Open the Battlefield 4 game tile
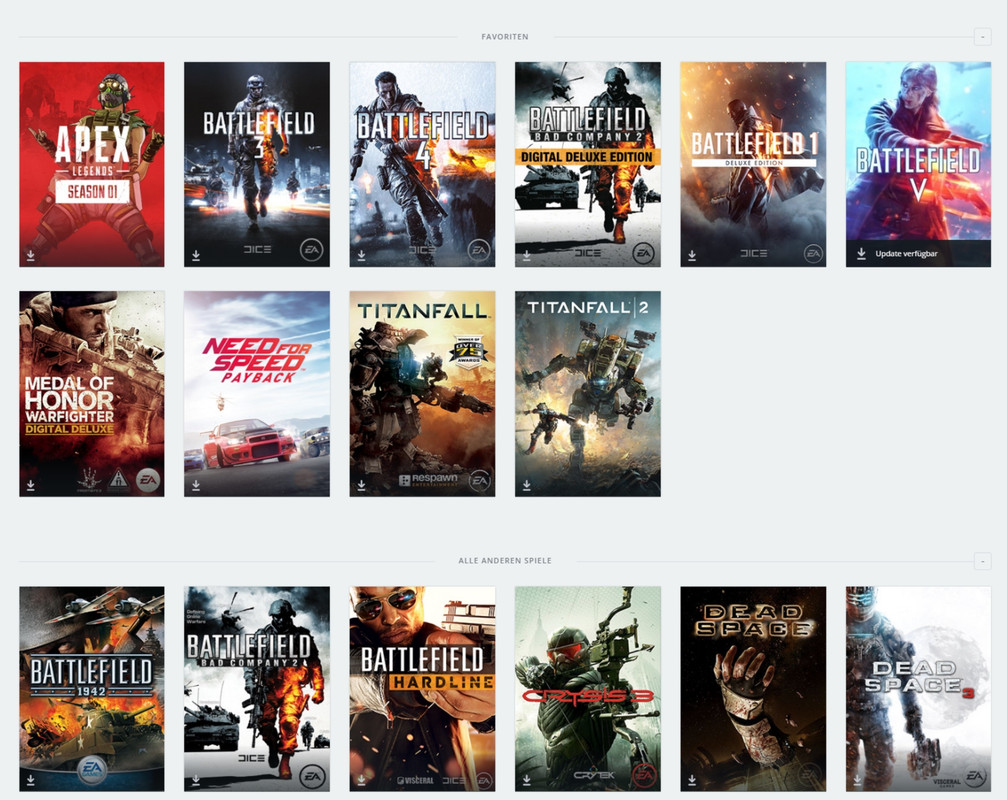Image resolution: width=1007 pixels, height=800 pixels. point(423,164)
